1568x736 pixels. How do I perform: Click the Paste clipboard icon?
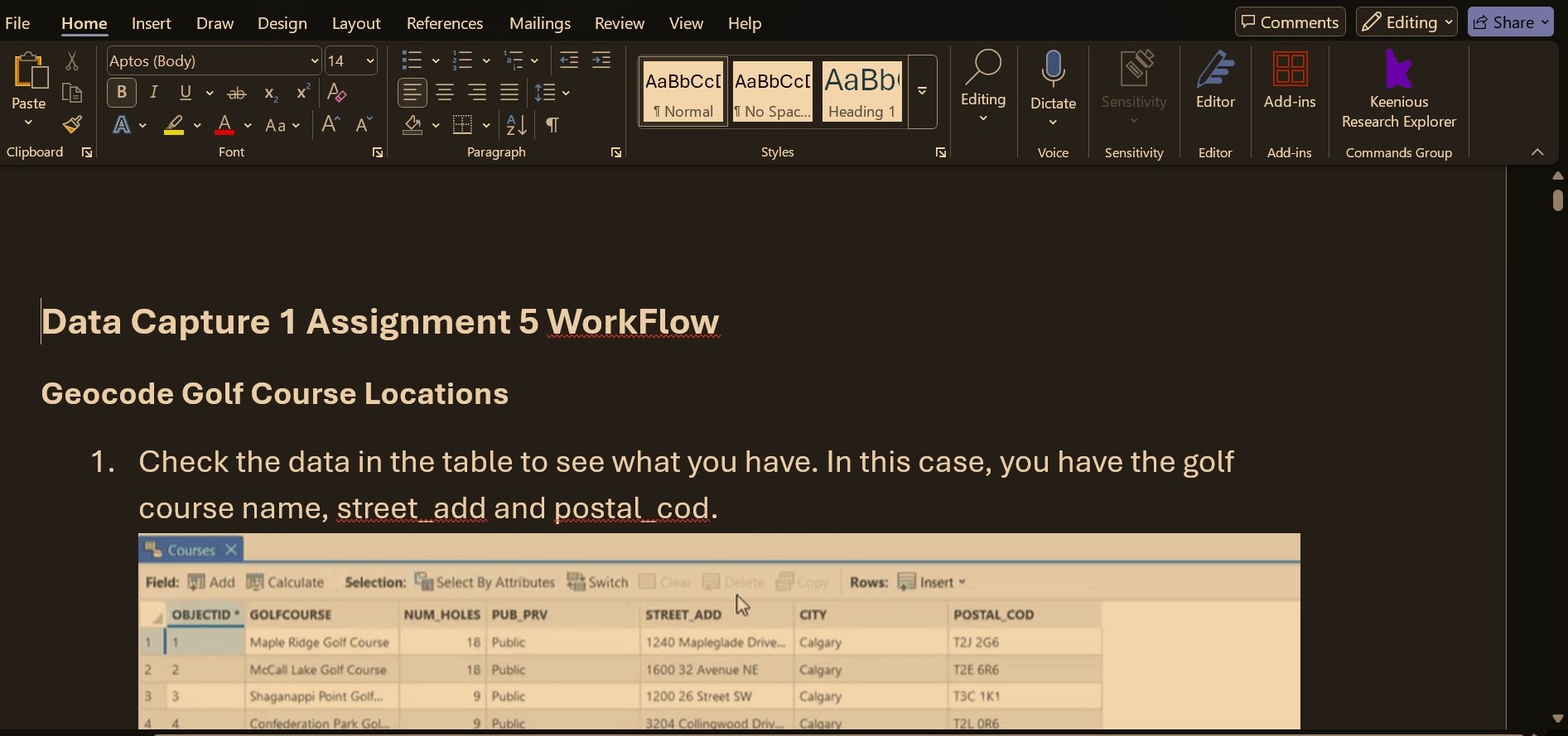click(x=30, y=71)
